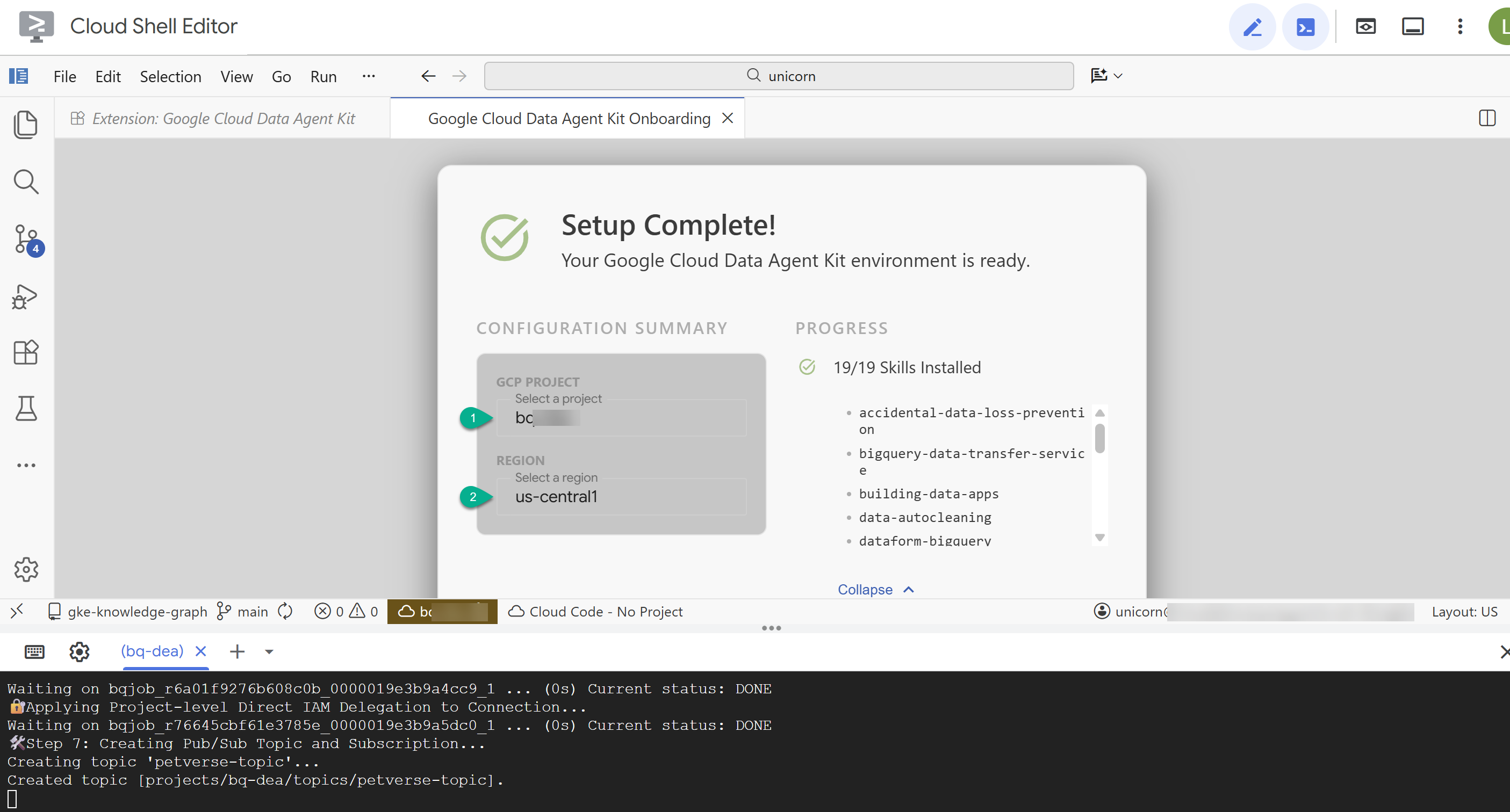This screenshot has height=812, width=1510.
Task: Open the Run menu
Action: coord(323,77)
